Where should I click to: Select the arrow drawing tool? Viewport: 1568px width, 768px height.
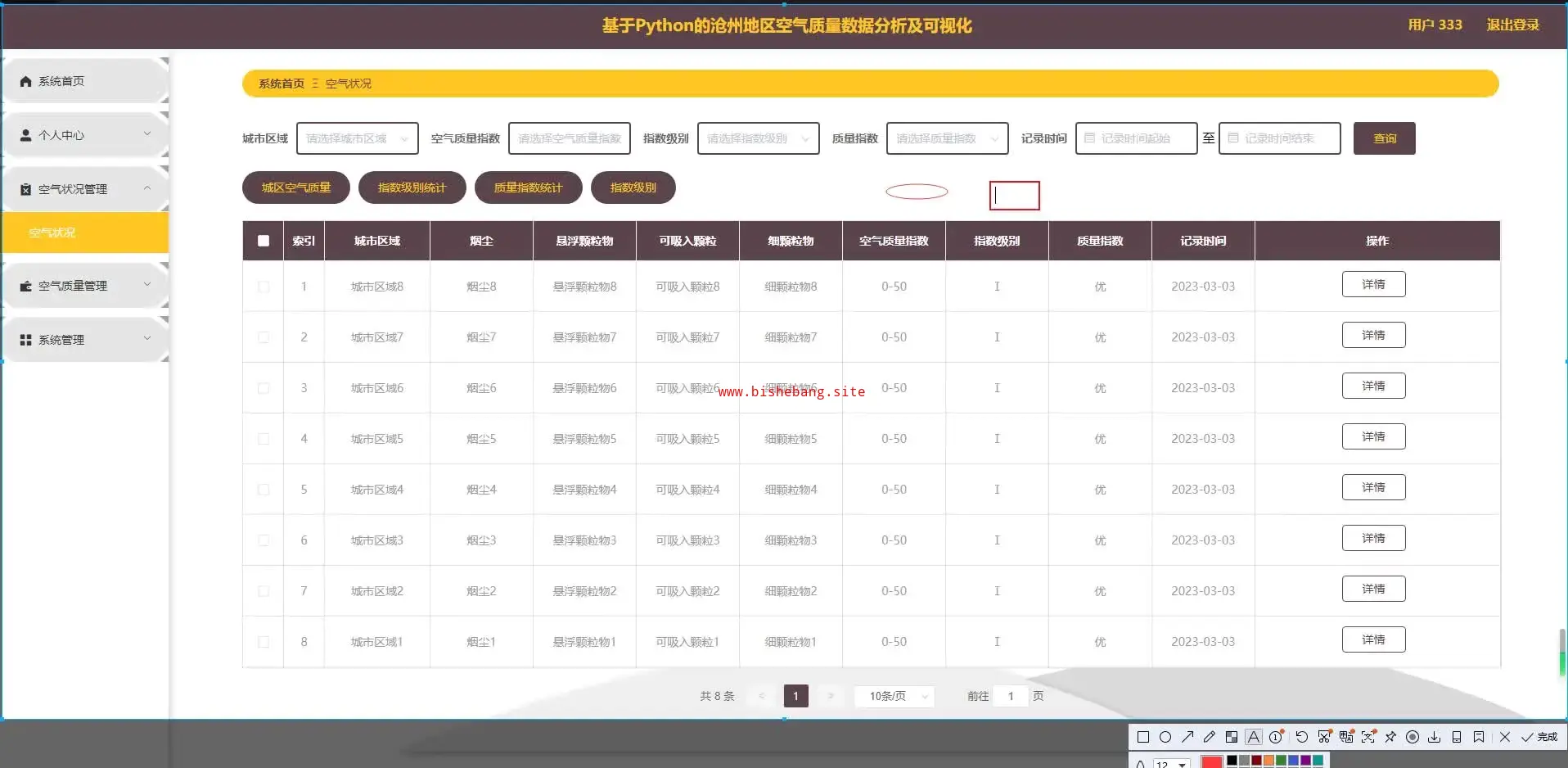pos(1187,737)
